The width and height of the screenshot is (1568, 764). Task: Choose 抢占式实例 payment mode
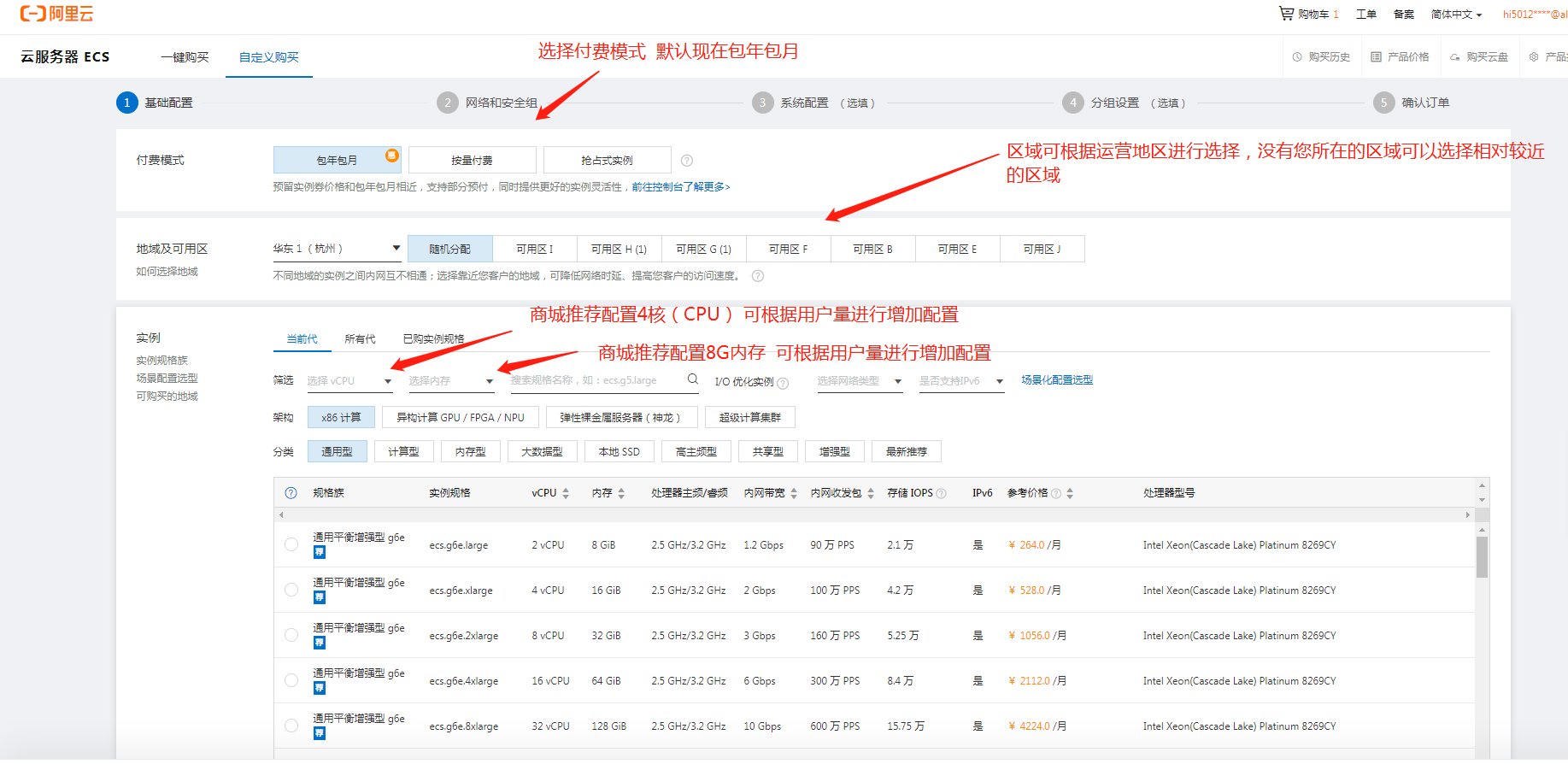[608, 160]
